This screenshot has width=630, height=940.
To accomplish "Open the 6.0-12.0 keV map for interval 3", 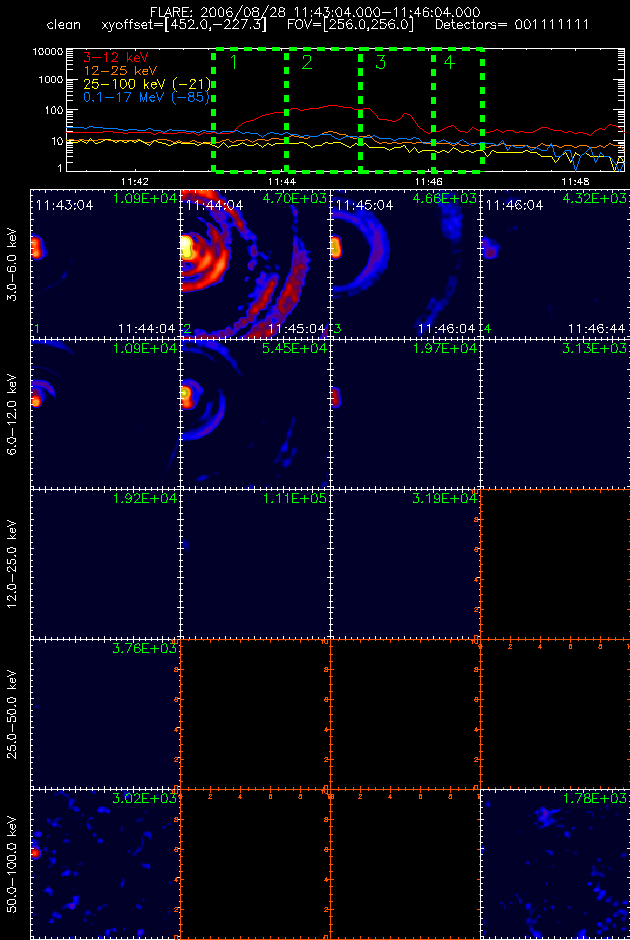I will (x=405, y=413).
